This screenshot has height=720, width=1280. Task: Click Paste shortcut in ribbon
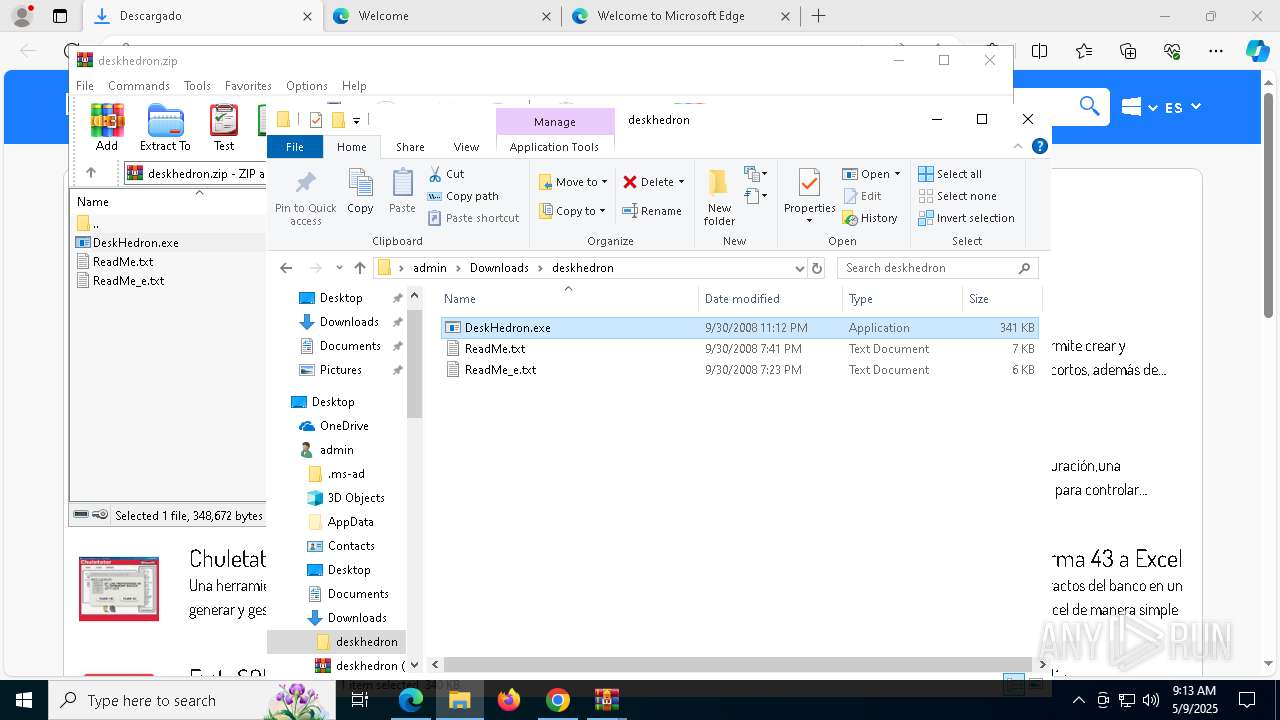pos(474,218)
